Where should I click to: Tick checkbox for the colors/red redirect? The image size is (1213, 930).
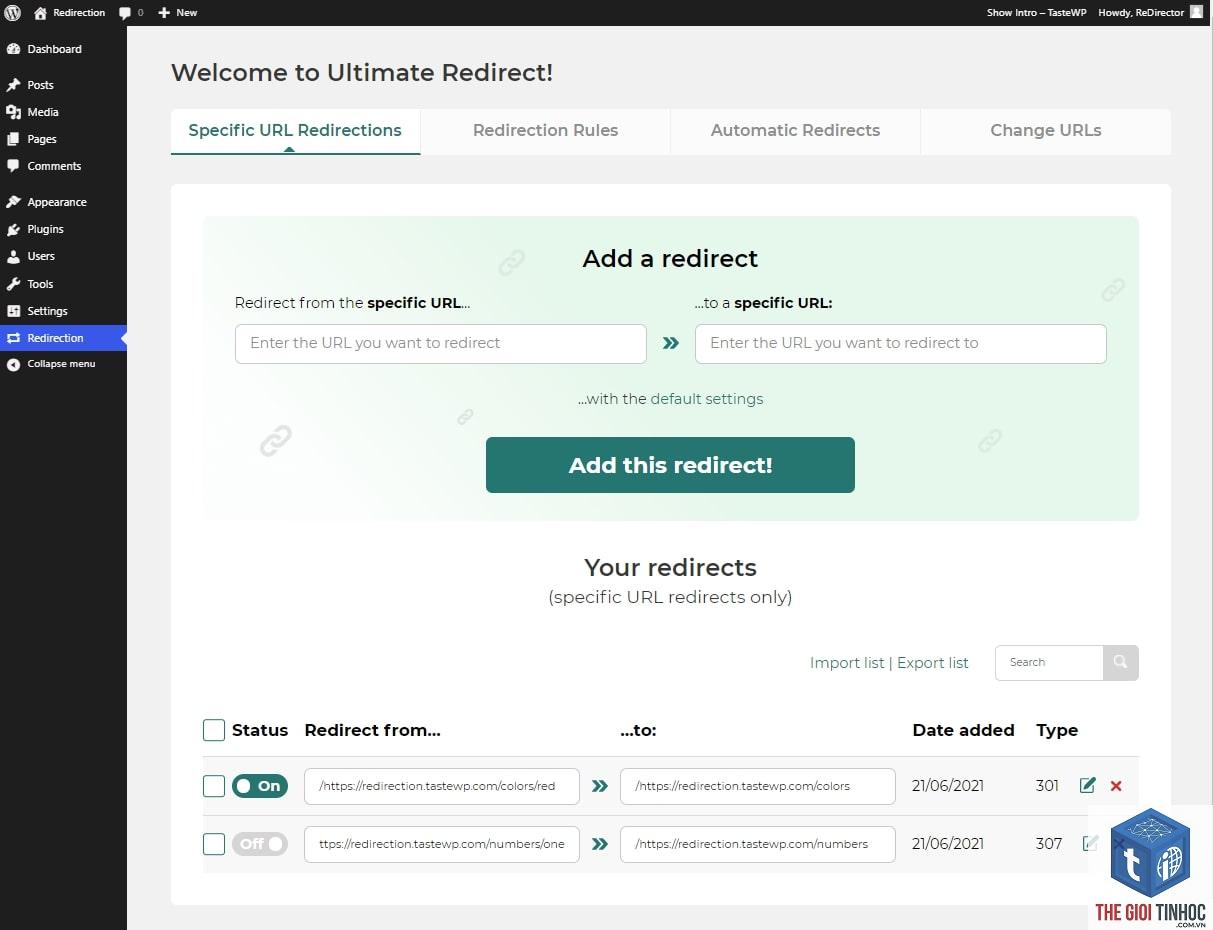[214, 786]
